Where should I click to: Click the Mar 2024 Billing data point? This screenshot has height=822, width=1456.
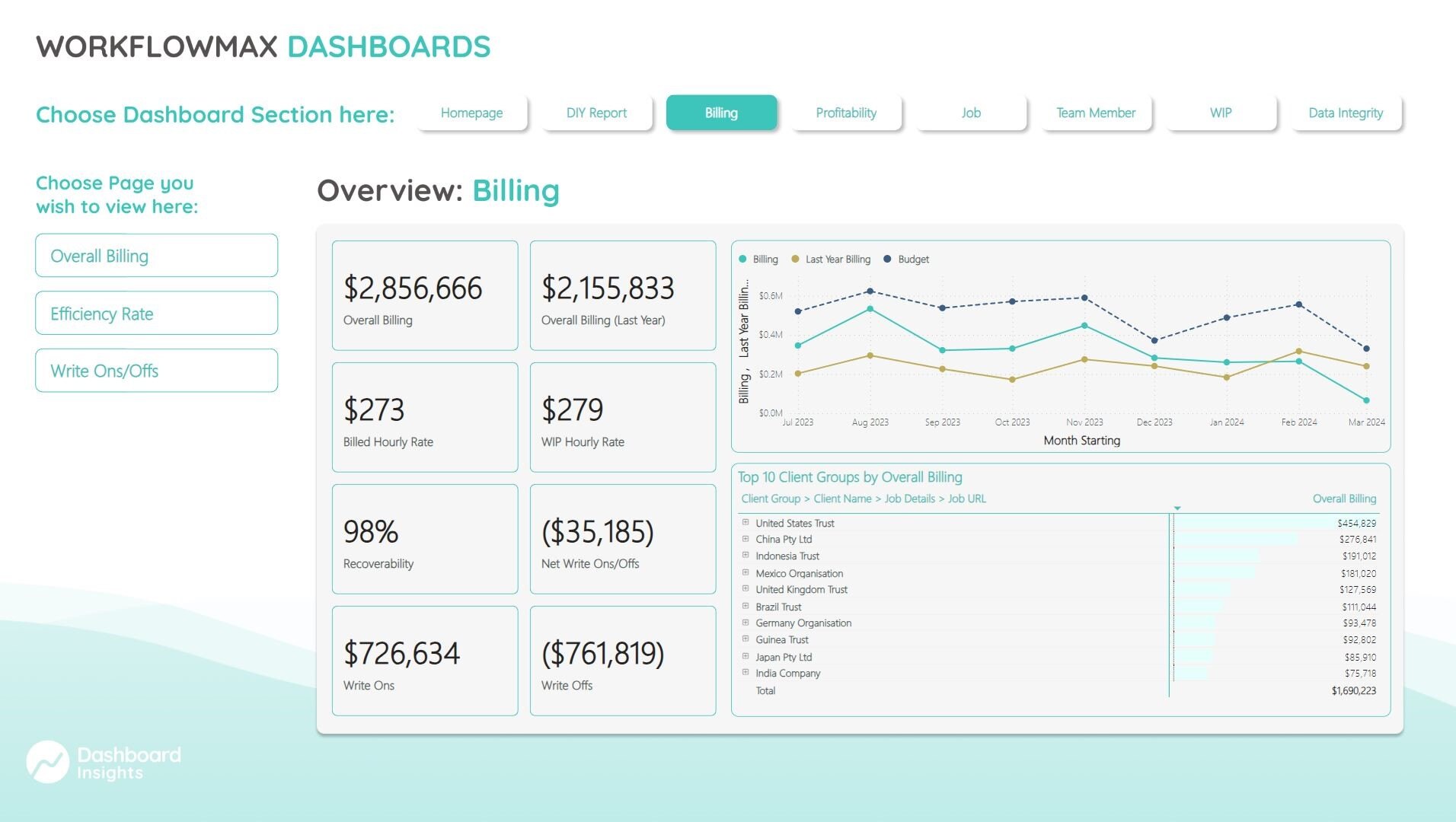1366,400
